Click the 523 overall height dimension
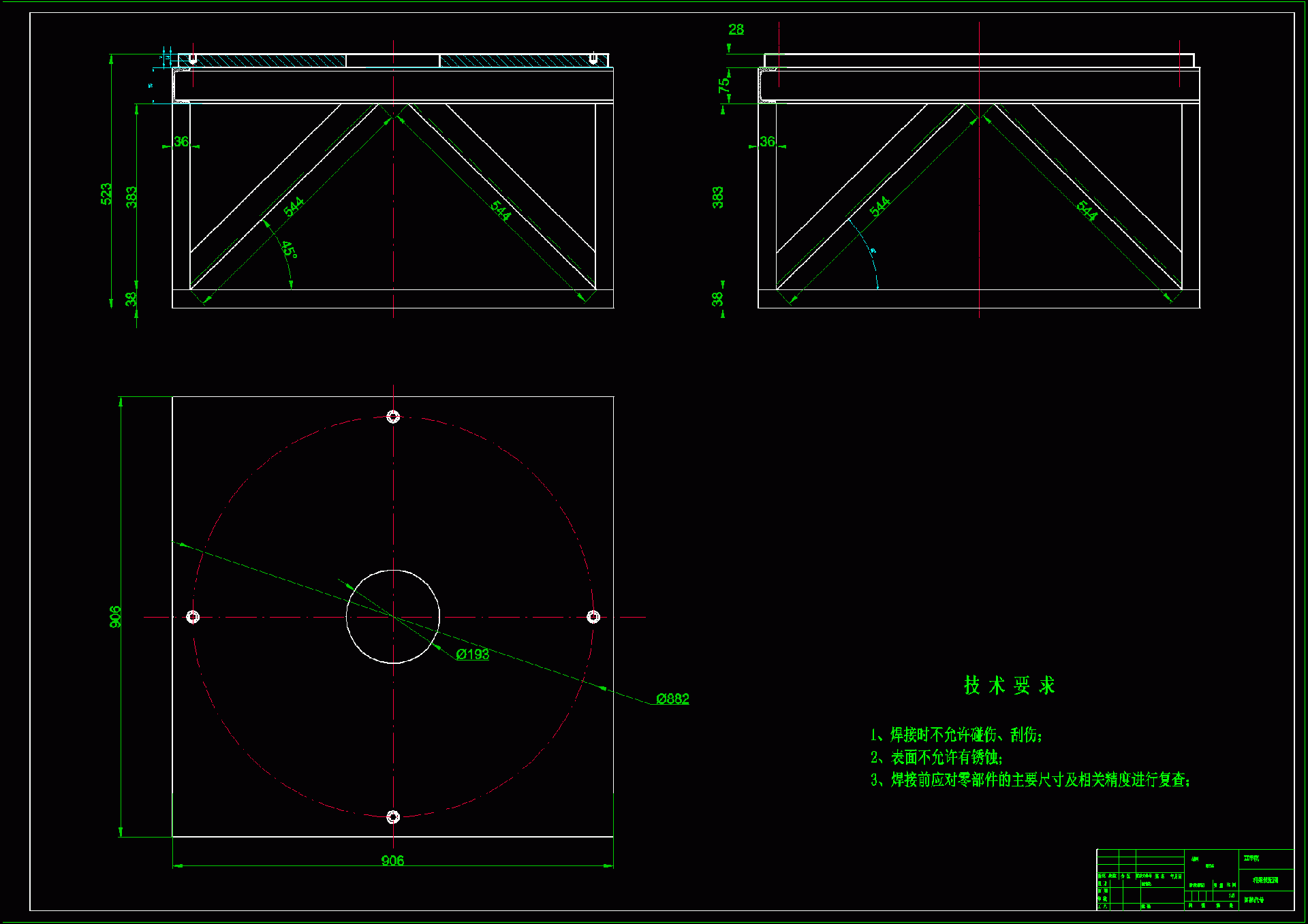 pyautogui.click(x=106, y=194)
